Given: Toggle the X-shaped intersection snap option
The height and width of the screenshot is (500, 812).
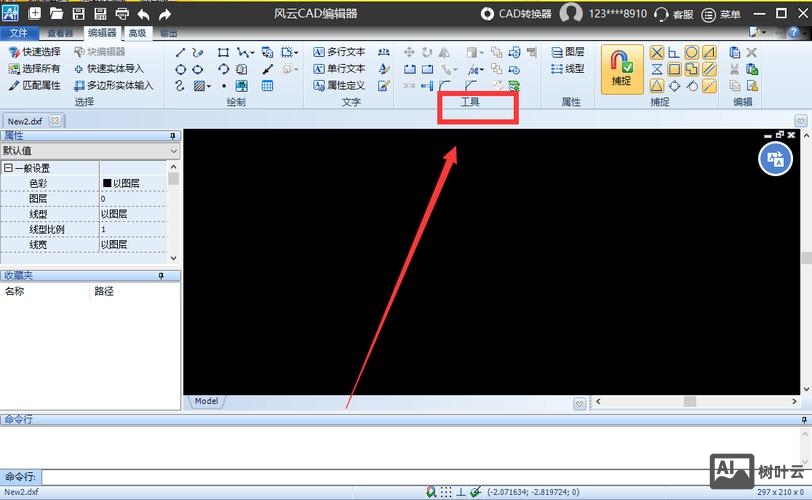Looking at the screenshot, I should pos(657,52).
